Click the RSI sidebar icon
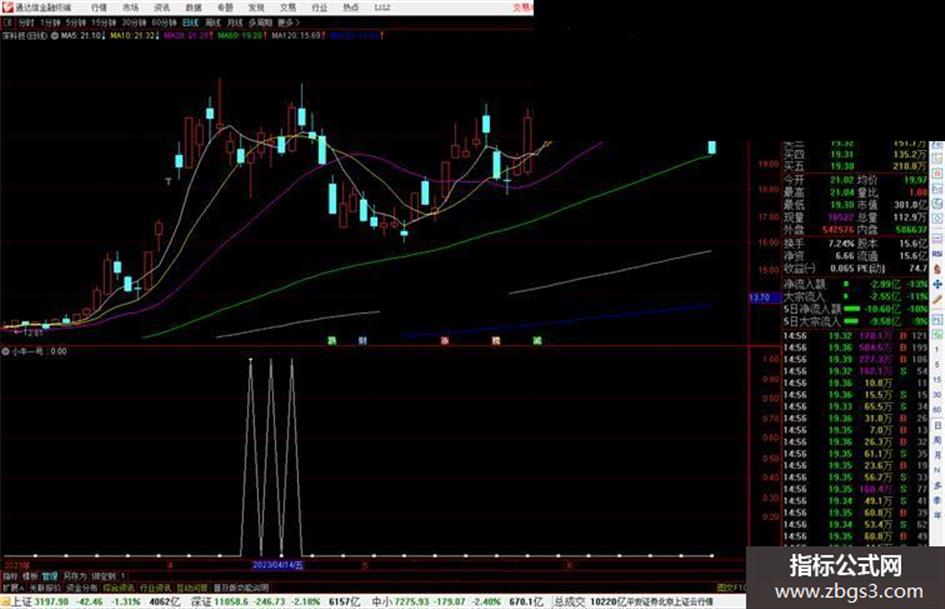 [x=937, y=254]
